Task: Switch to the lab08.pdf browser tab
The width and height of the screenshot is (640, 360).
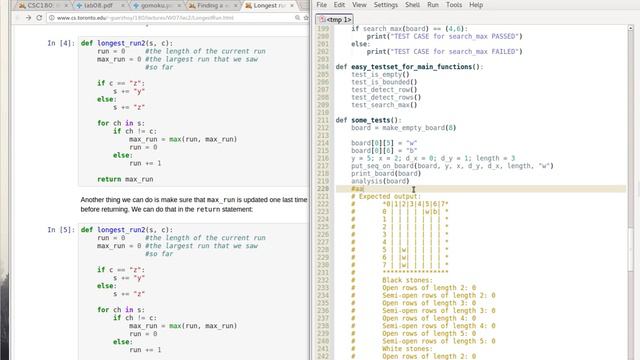Action: point(98,6)
